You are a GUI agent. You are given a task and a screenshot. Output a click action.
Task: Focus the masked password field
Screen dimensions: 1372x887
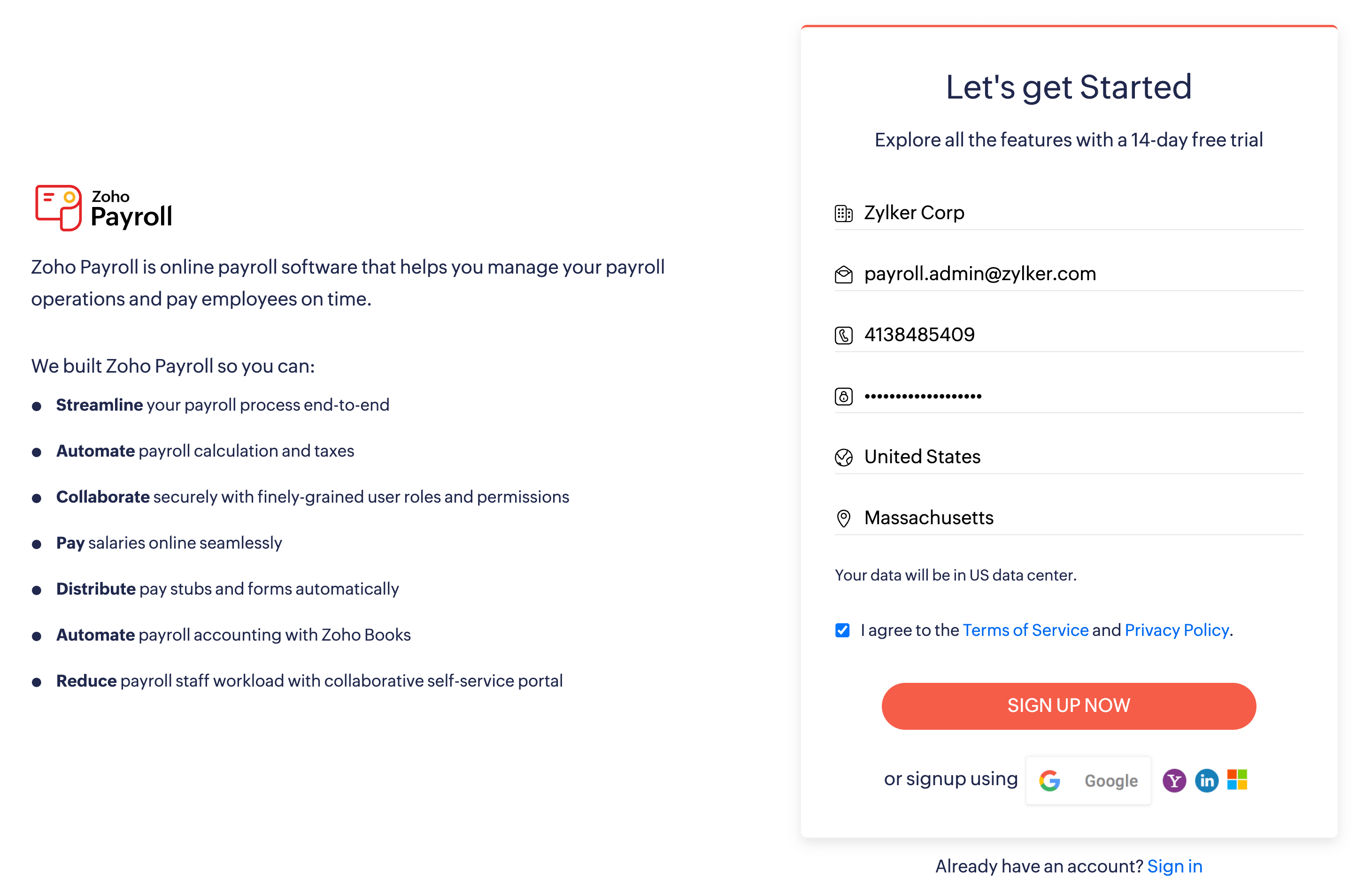tap(1078, 396)
